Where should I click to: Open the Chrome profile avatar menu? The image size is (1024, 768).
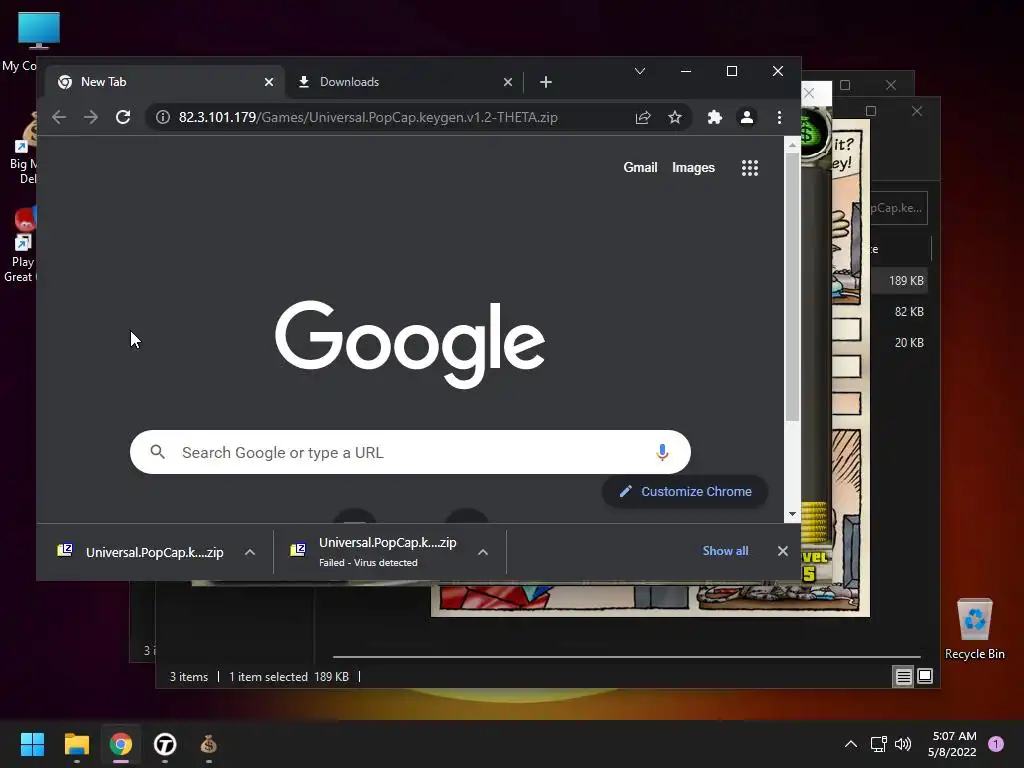pyautogui.click(x=746, y=117)
